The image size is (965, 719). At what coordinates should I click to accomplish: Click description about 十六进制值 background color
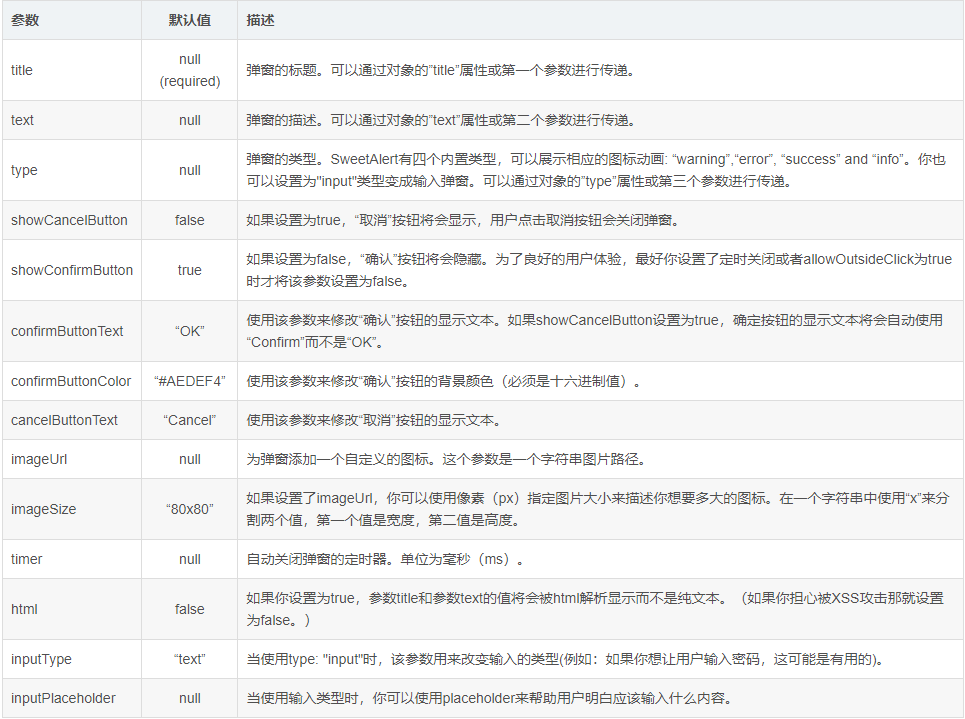click(444, 381)
